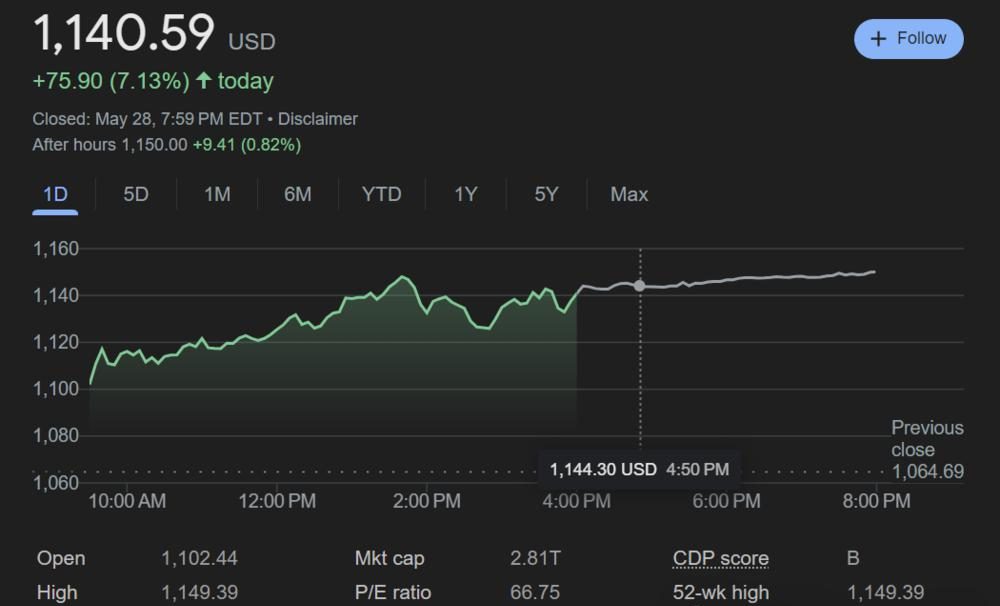The image size is (1000, 606).
Task: Switch to the 1Y range
Action: [x=466, y=194]
